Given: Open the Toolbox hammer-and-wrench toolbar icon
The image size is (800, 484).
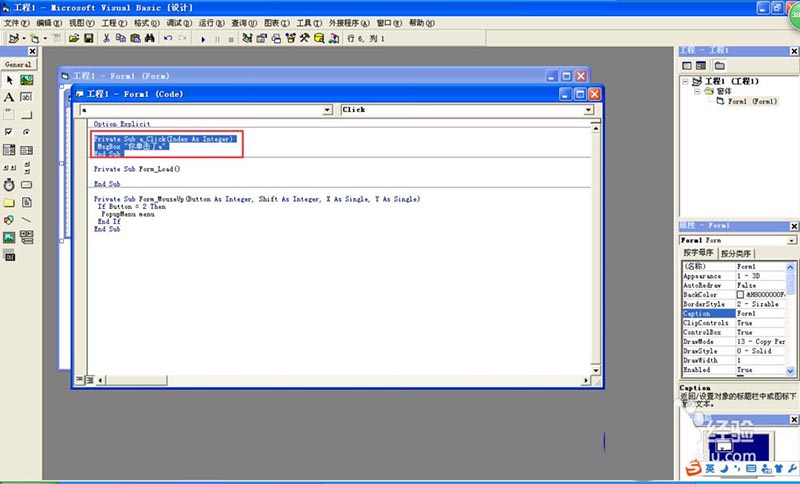Looking at the screenshot, I should [x=305, y=38].
